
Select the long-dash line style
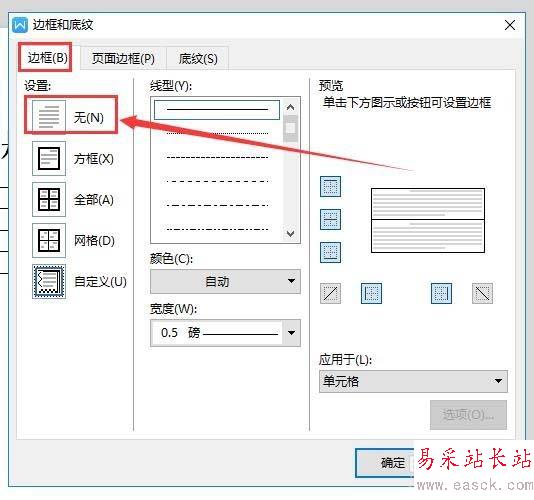click(x=217, y=181)
